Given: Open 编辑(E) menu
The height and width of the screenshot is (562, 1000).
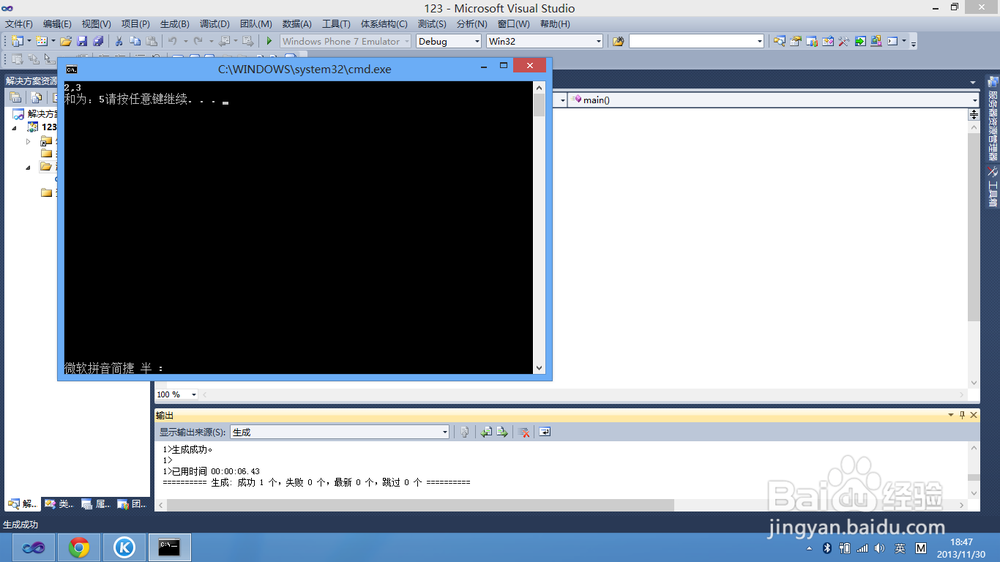Looking at the screenshot, I should point(57,24).
